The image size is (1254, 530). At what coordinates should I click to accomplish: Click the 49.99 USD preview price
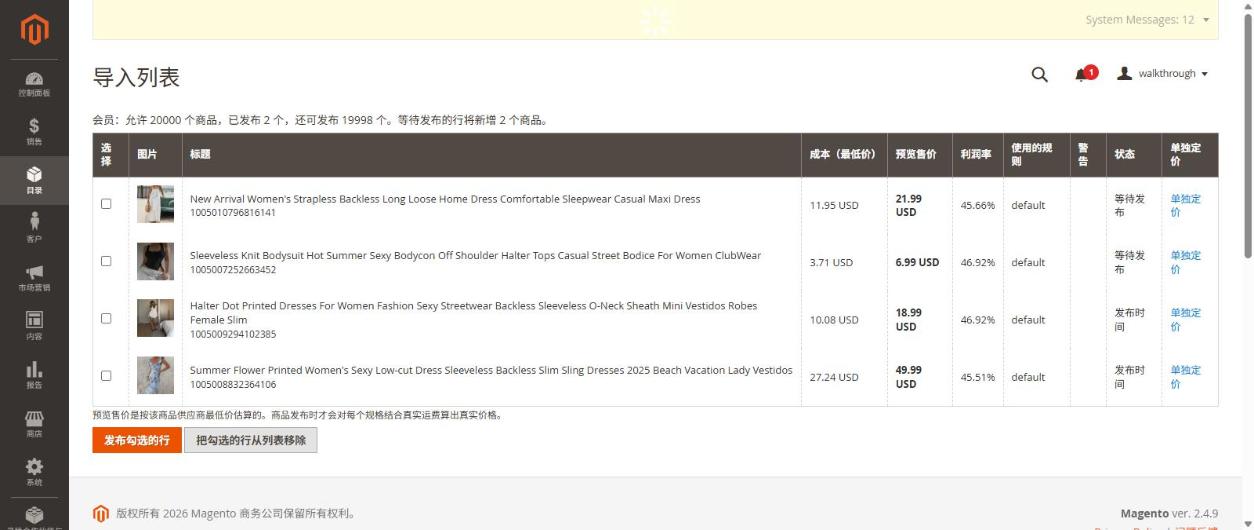(x=909, y=377)
